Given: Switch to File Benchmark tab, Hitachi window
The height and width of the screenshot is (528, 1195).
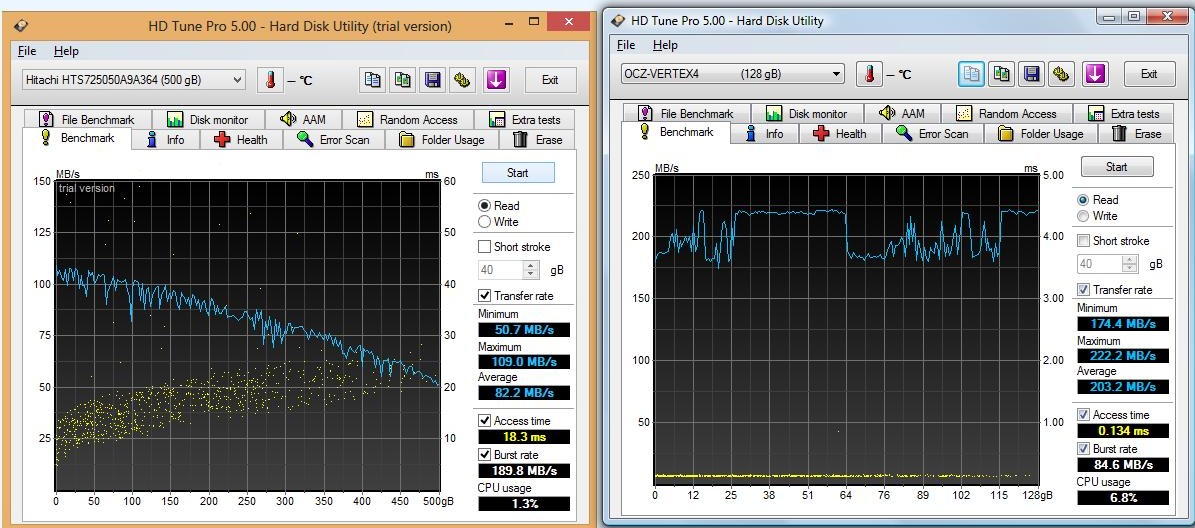Looking at the screenshot, I should pos(87,120).
